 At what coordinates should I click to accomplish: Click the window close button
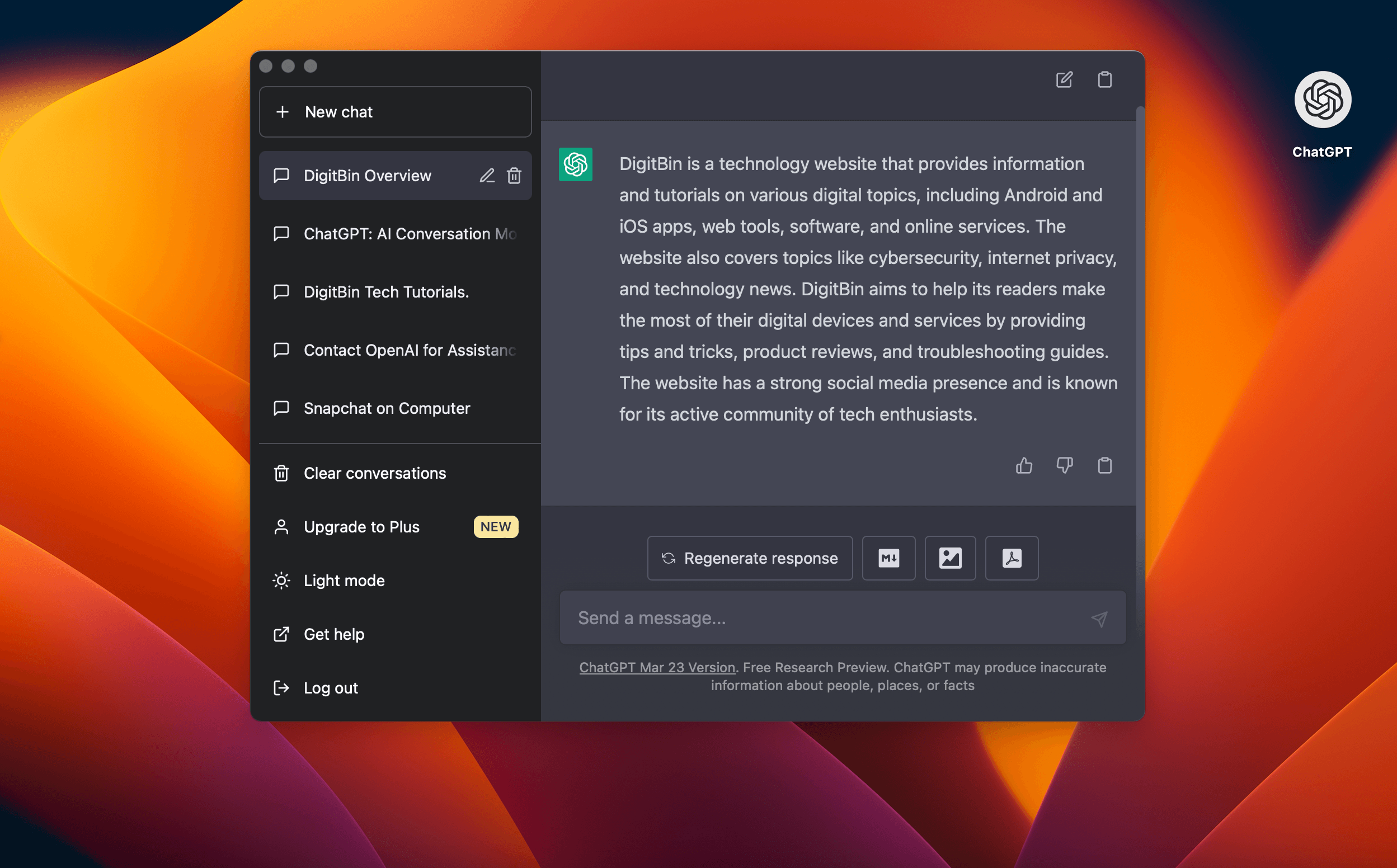point(266,66)
